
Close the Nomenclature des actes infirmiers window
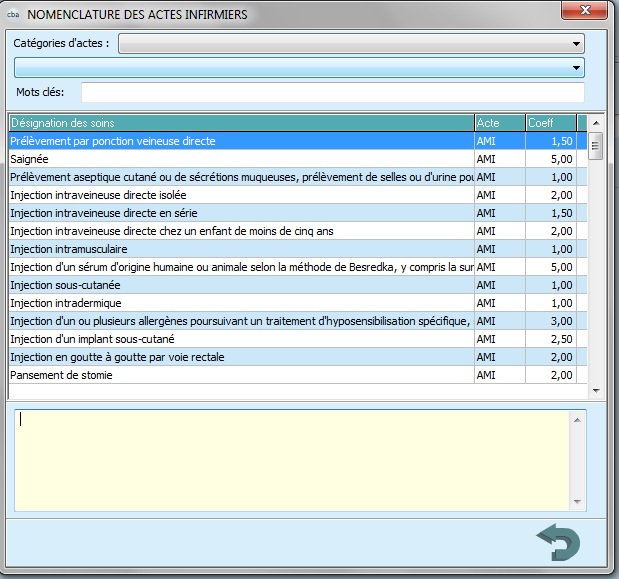pos(585,10)
